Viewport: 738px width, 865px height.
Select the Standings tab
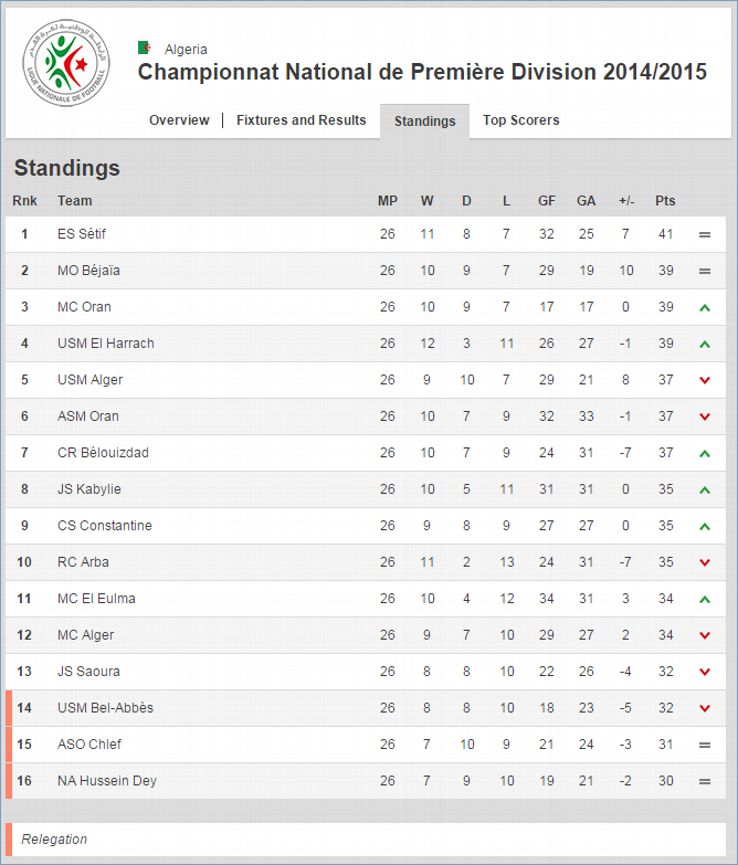click(x=424, y=121)
